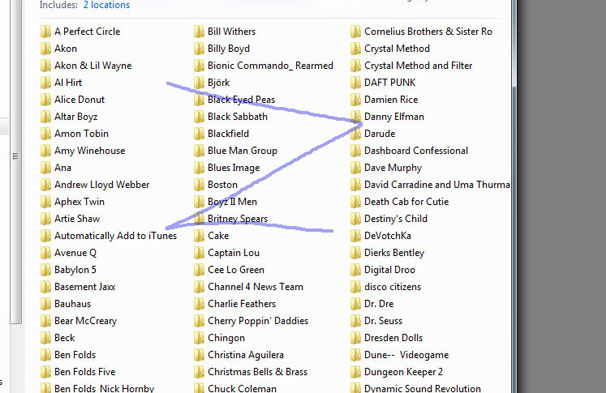Select the Britney Spears folder name
This screenshot has height=393, width=606.
coord(237,219)
